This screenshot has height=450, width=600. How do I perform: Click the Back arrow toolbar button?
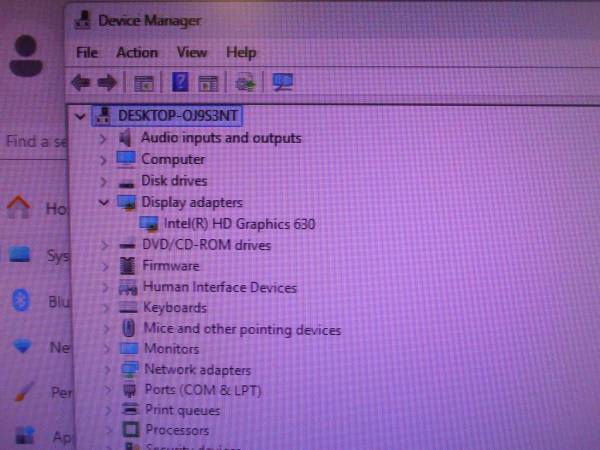[x=81, y=83]
